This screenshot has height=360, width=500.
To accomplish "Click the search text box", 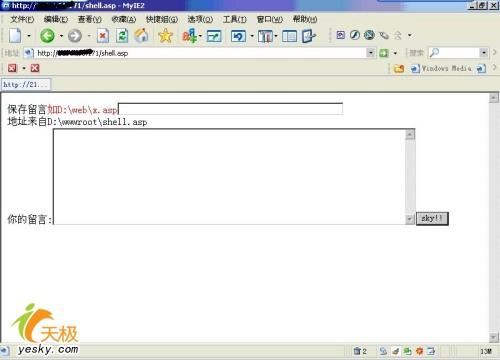I will coord(459,53).
